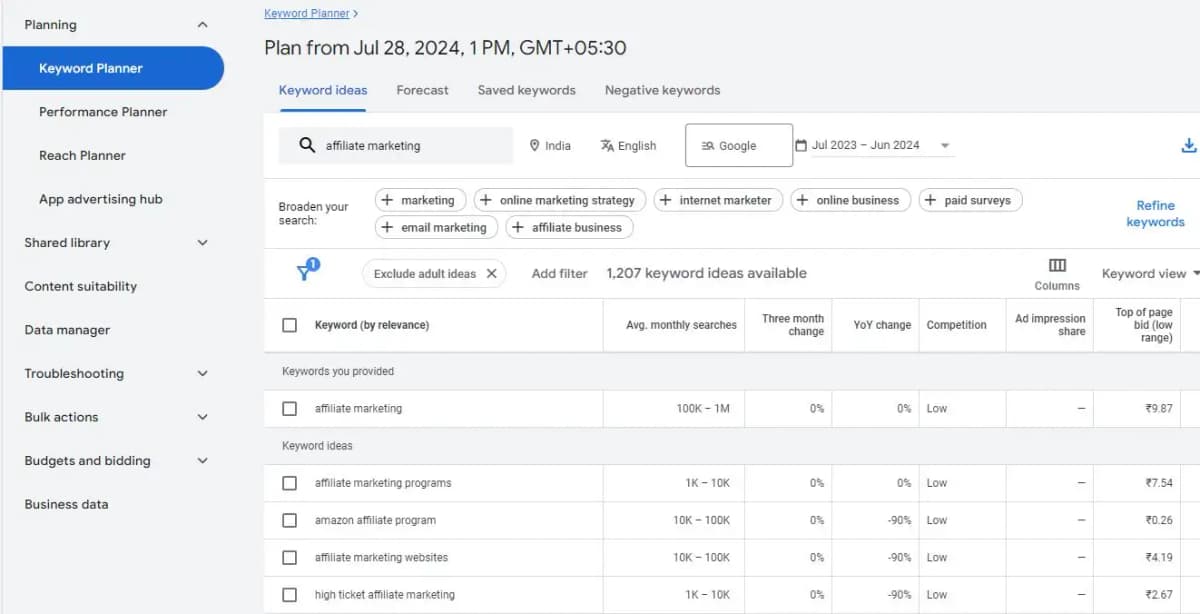This screenshot has height=614, width=1200.
Task: Remove the Exclude adult ideas filter
Action: (x=491, y=273)
